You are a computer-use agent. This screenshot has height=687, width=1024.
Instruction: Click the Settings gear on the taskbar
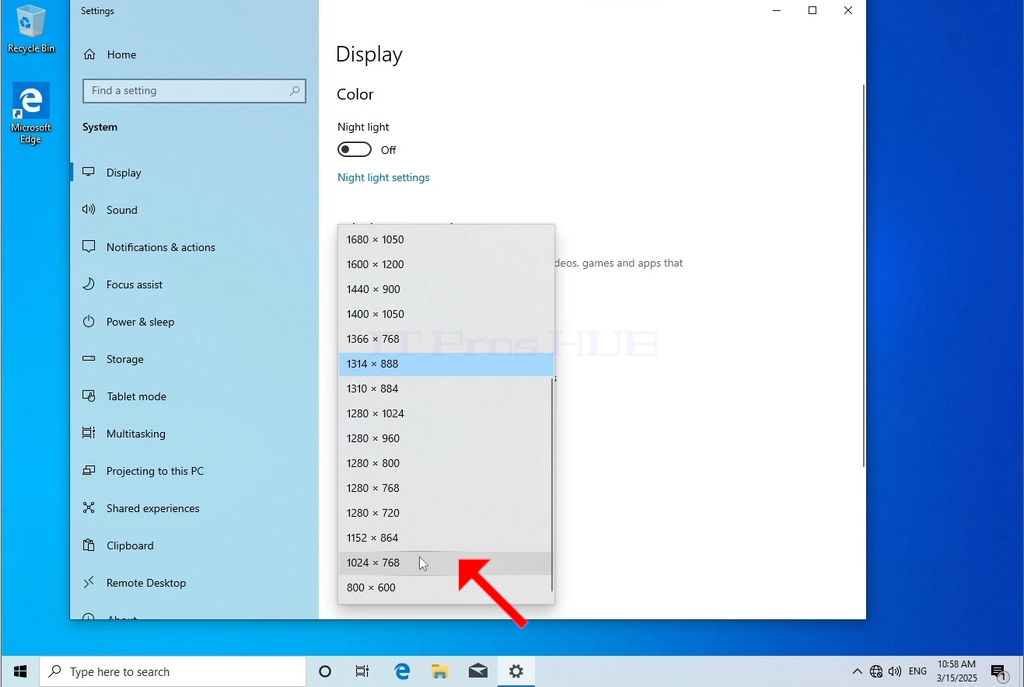pyautogui.click(x=516, y=671)
